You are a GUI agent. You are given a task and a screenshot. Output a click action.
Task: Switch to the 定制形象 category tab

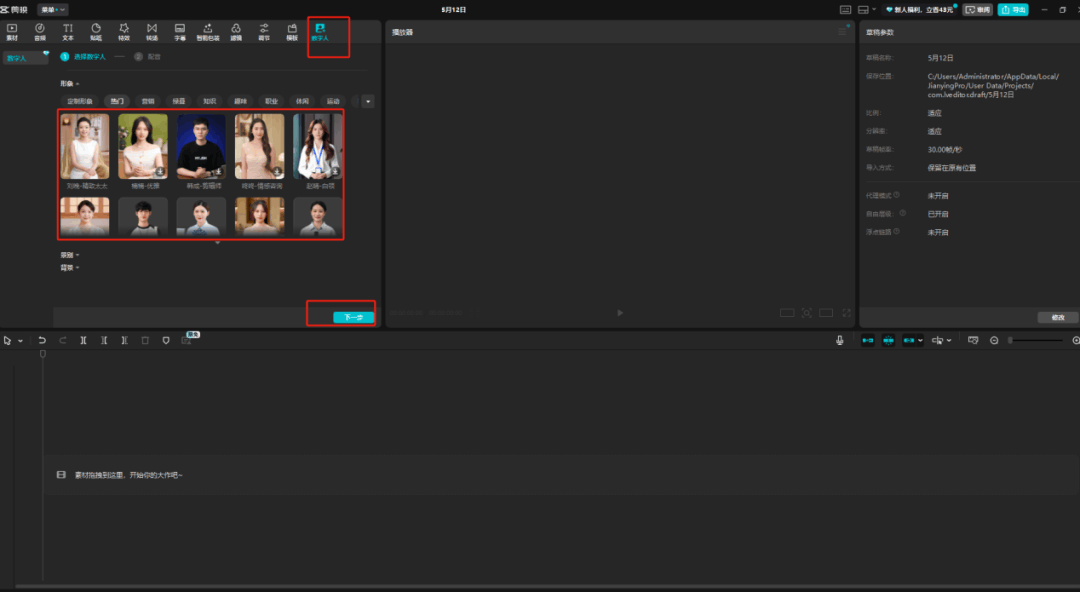point(80,101)
